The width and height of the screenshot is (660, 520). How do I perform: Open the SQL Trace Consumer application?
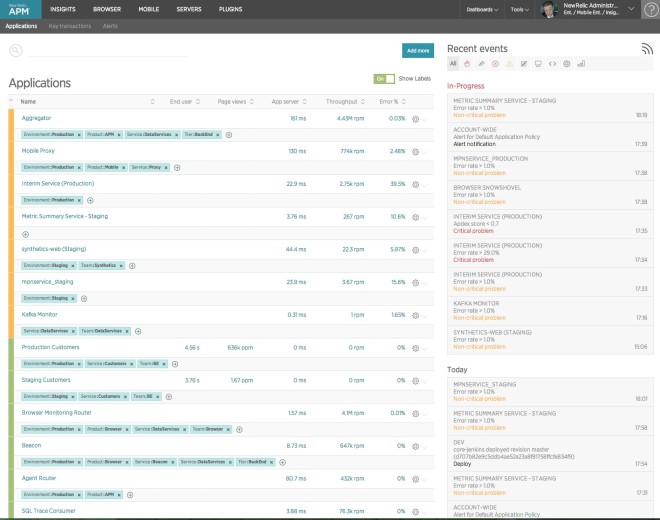coord(48,511)
